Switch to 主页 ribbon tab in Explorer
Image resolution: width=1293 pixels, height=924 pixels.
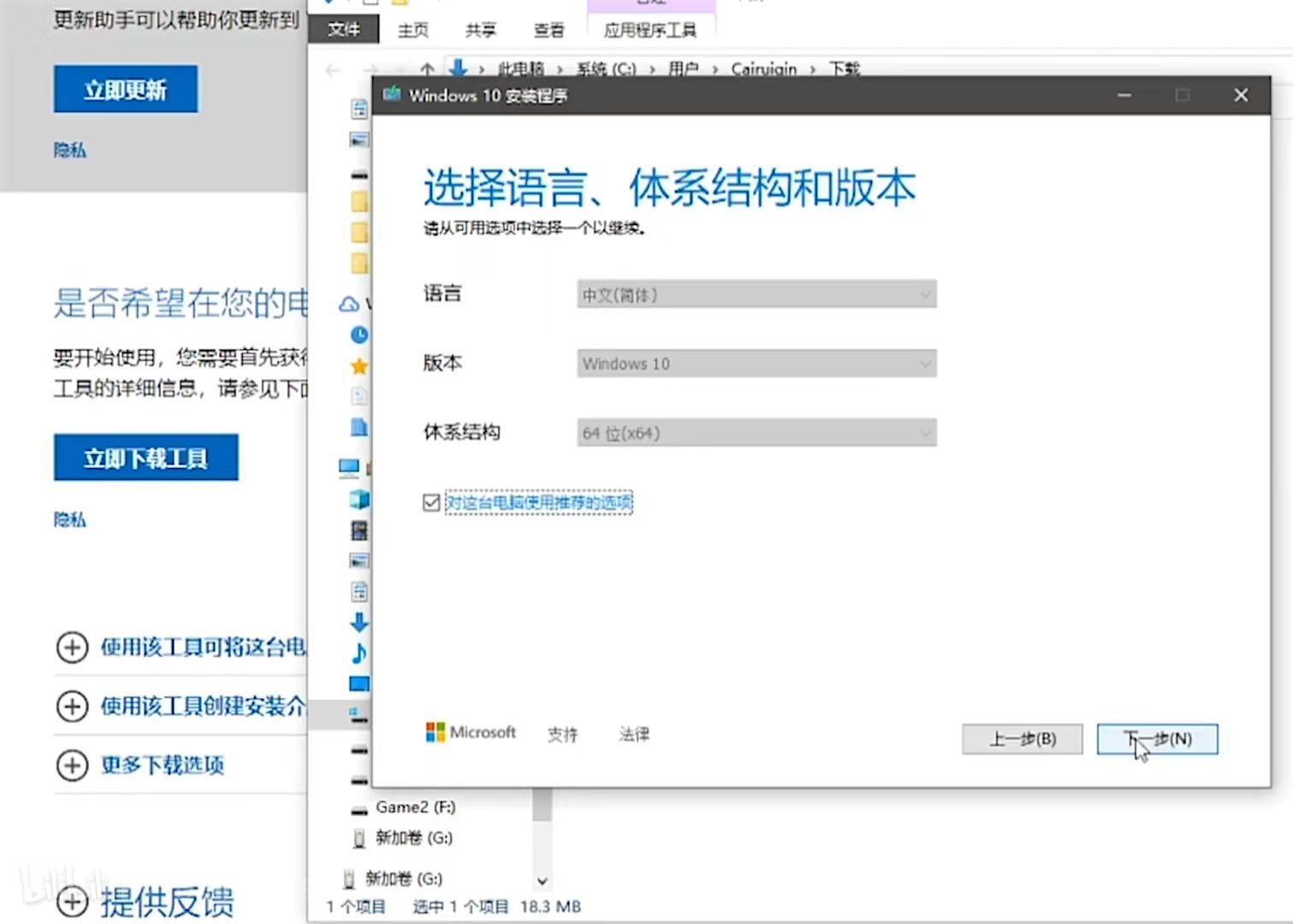coord(412,31)
